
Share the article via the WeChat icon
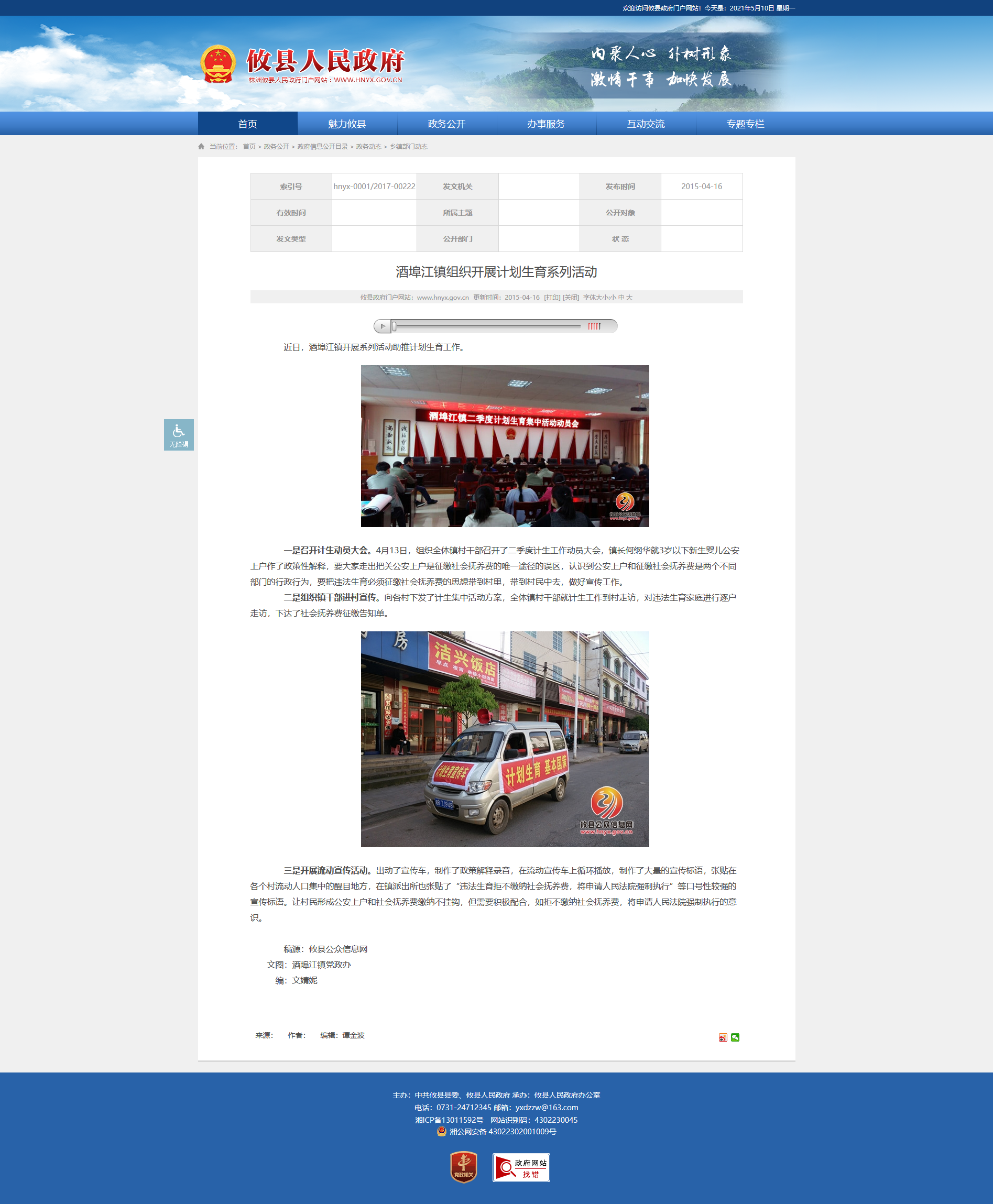tap(735, 1037)
